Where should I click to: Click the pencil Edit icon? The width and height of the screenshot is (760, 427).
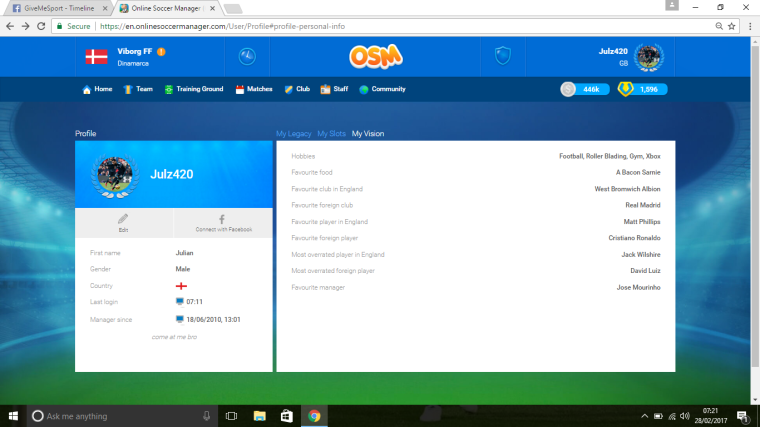point(123,219)
